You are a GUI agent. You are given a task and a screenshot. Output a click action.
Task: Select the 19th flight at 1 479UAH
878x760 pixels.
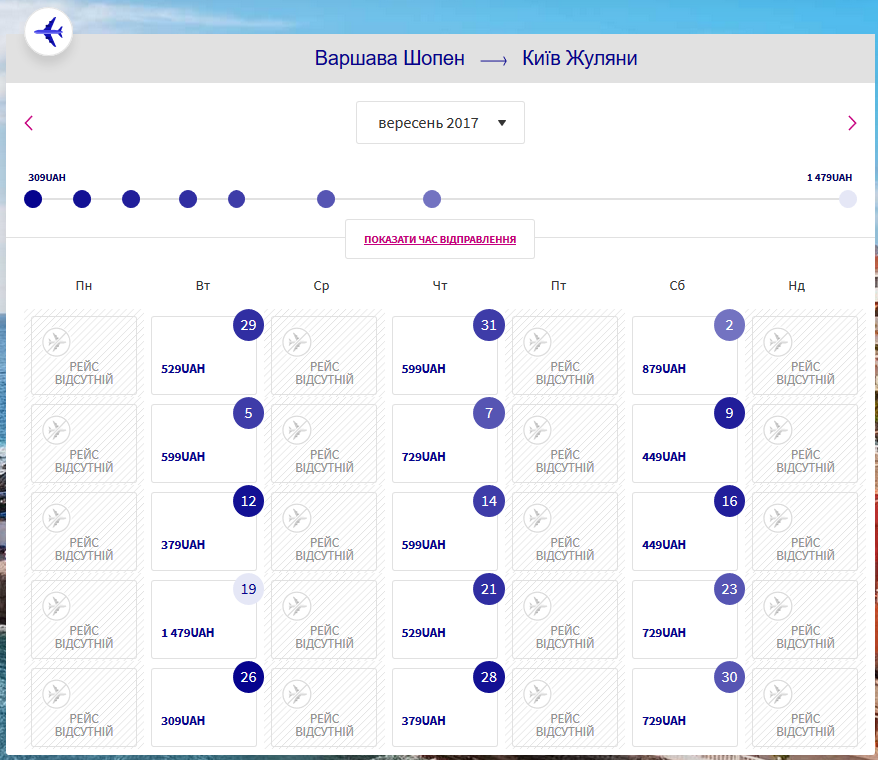pyautogui.click(x=204, y=620)
